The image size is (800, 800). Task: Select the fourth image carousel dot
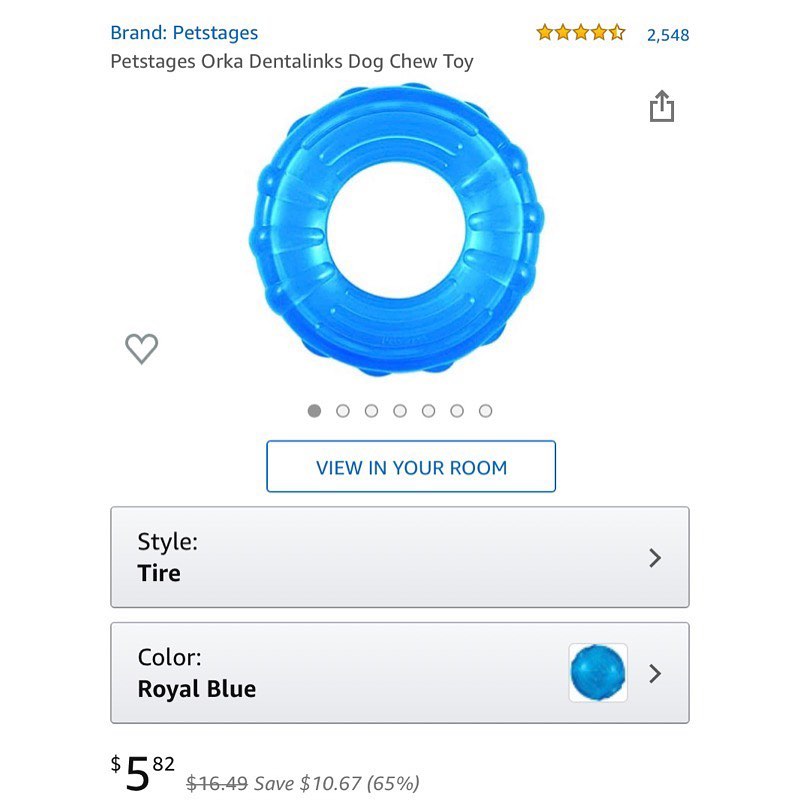click(x=400, y=411)
